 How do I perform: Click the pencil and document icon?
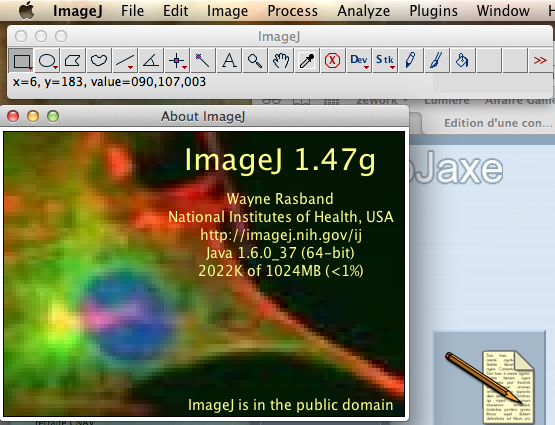(490, 386)
